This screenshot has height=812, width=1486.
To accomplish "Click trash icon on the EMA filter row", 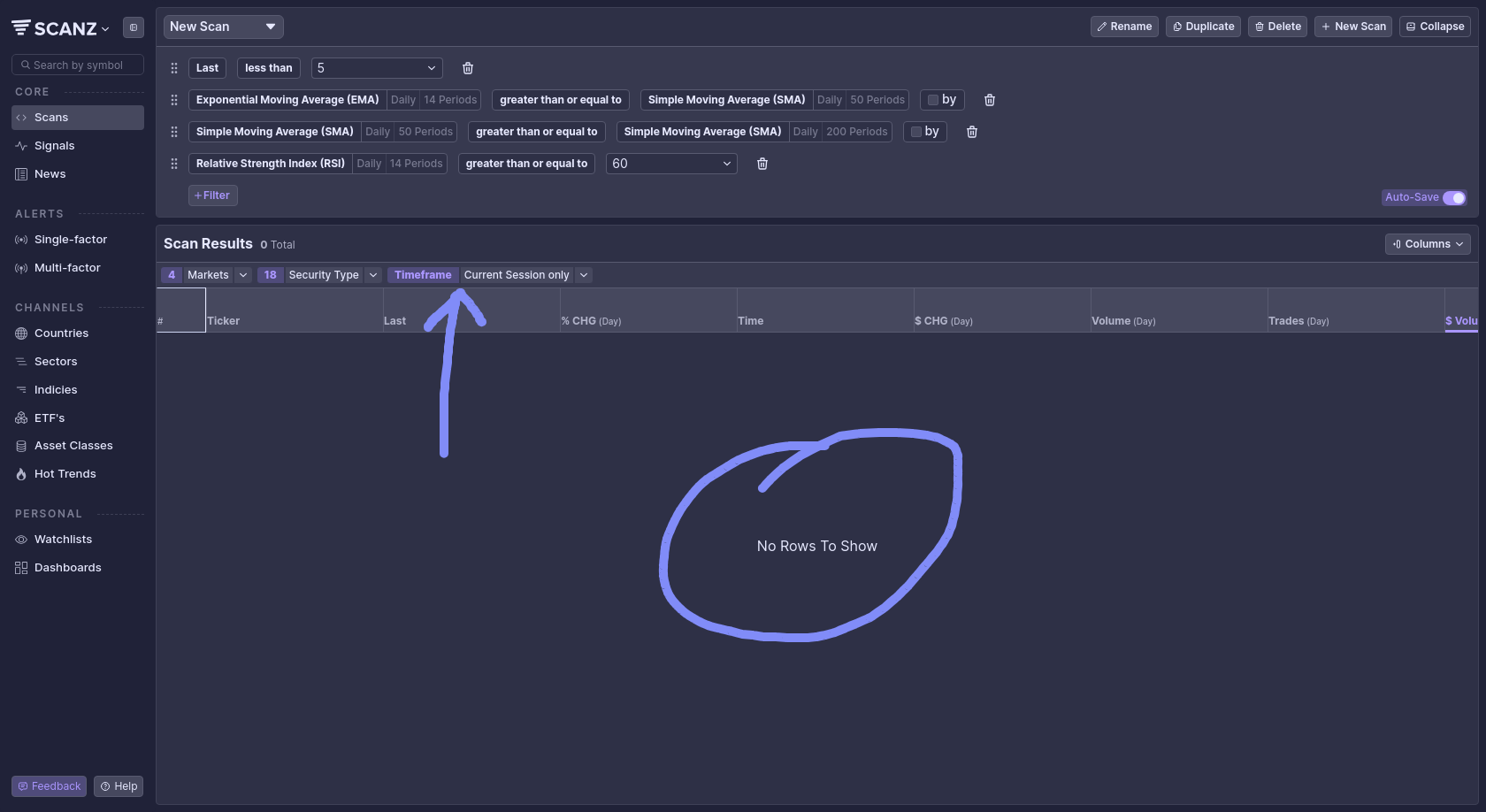I will [990, 100].
